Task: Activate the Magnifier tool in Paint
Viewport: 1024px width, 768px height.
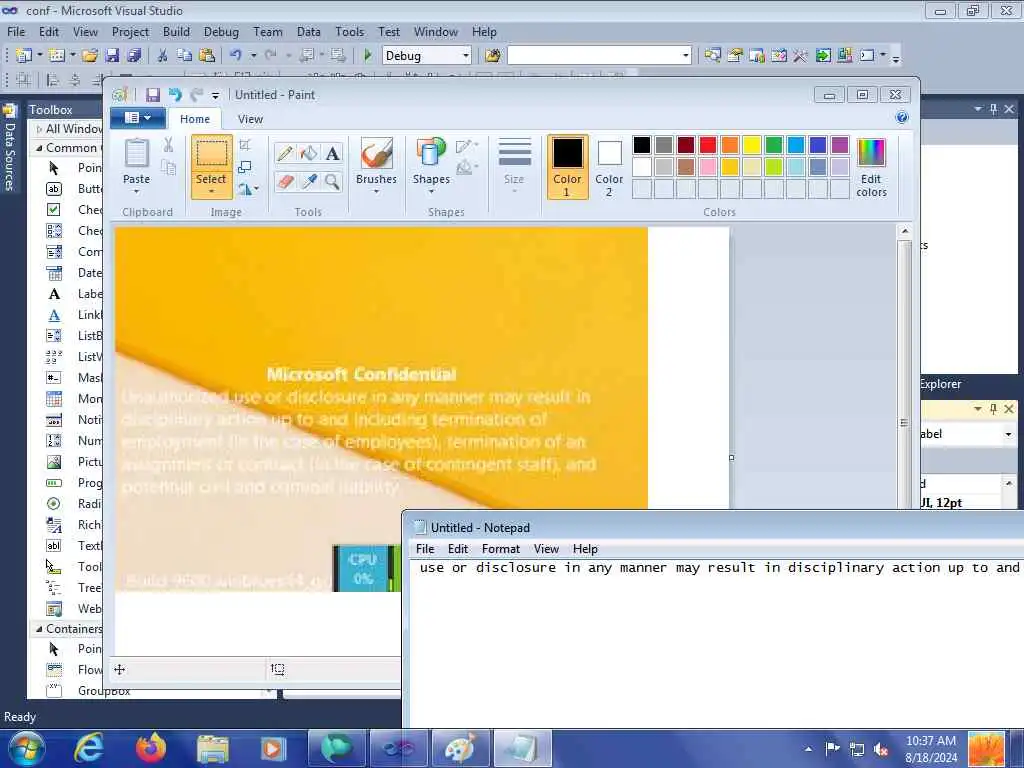Action: point(332,182)
